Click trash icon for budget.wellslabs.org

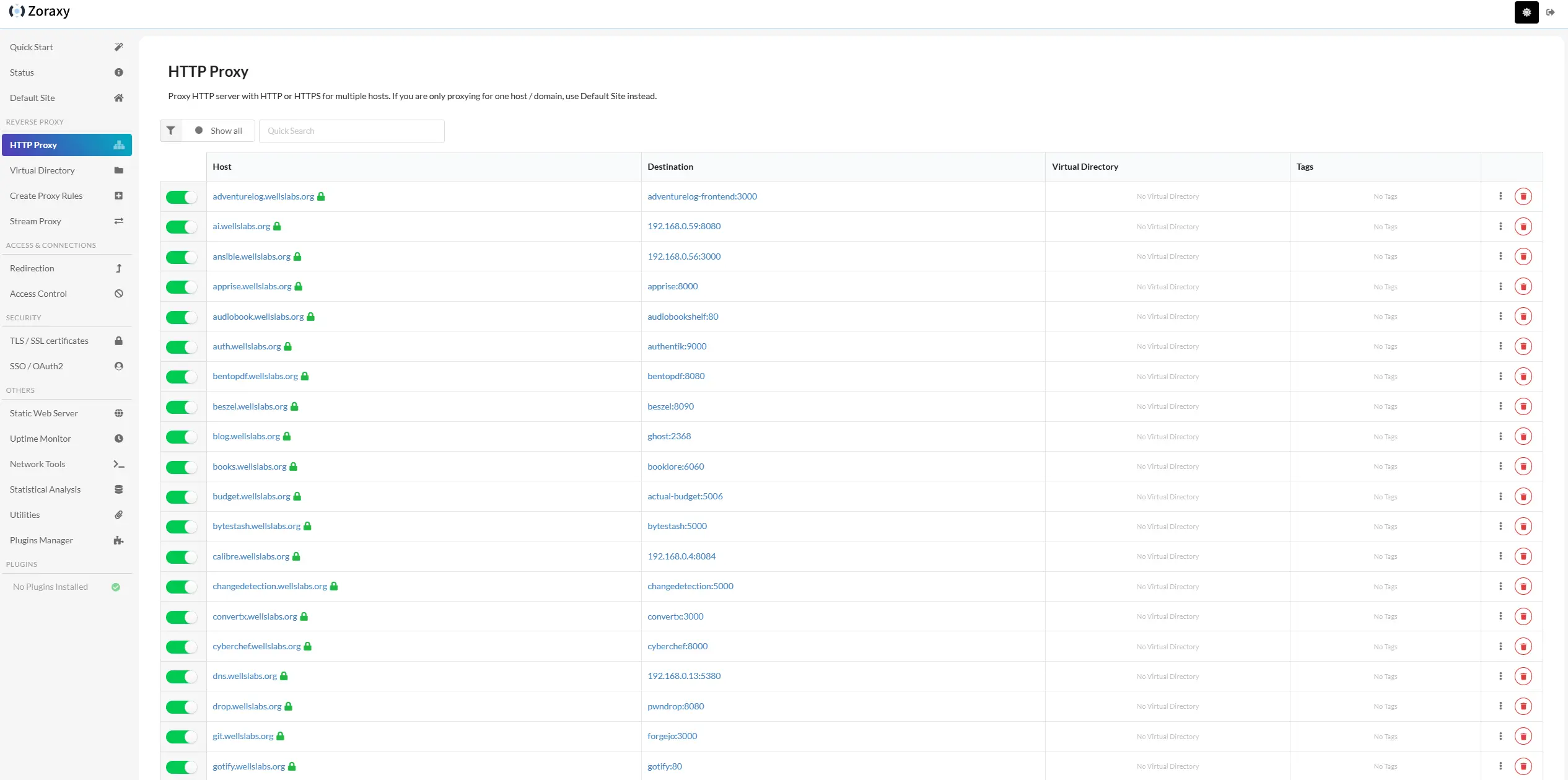pyautogui.click(x=1523, y=496)
